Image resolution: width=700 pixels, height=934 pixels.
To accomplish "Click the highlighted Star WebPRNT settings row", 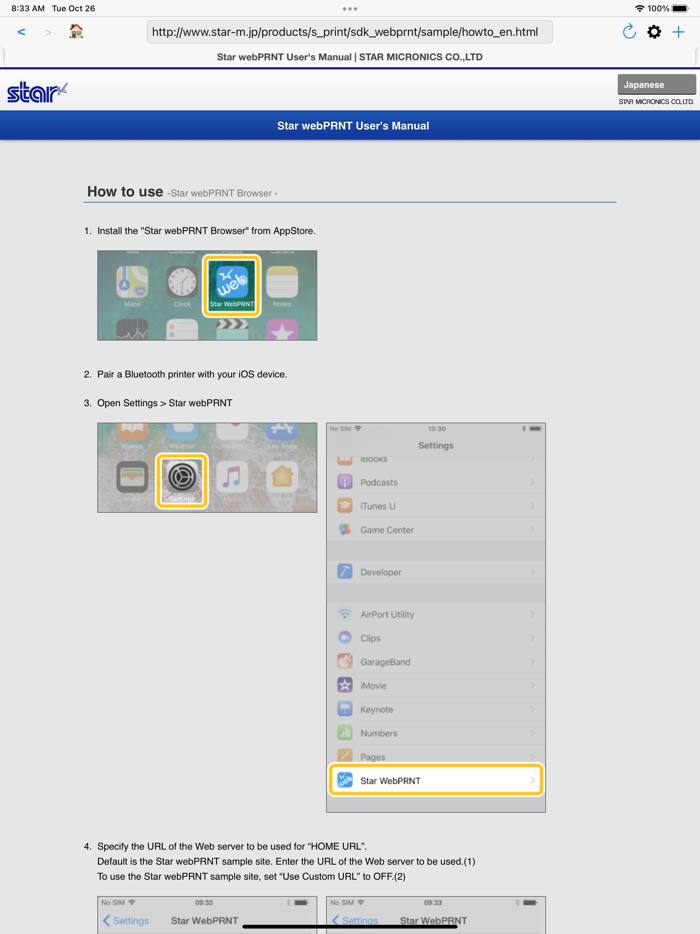I will 435,780.
